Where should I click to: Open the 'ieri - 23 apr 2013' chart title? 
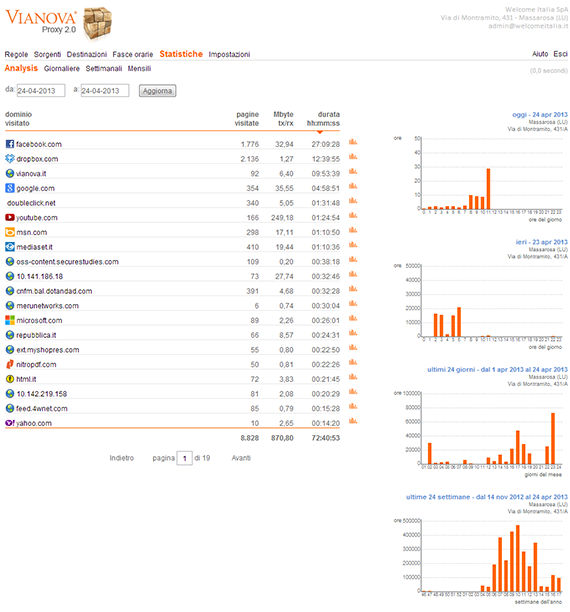click(542, 242)
